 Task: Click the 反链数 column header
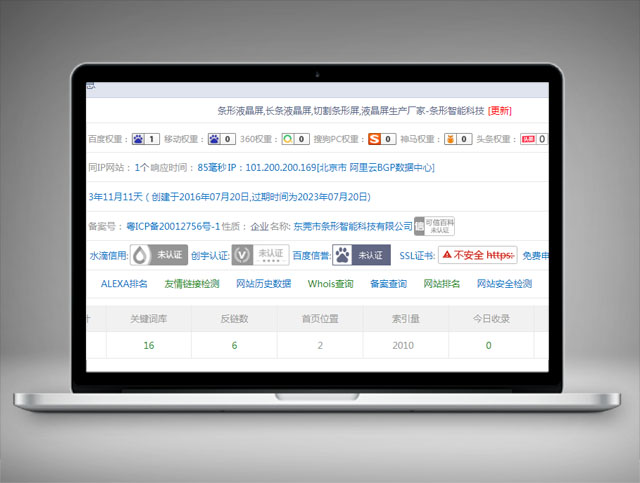[234, 319]
